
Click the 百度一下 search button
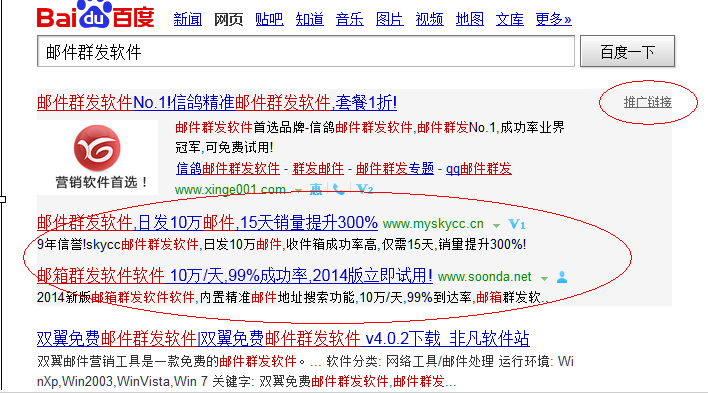627,51
